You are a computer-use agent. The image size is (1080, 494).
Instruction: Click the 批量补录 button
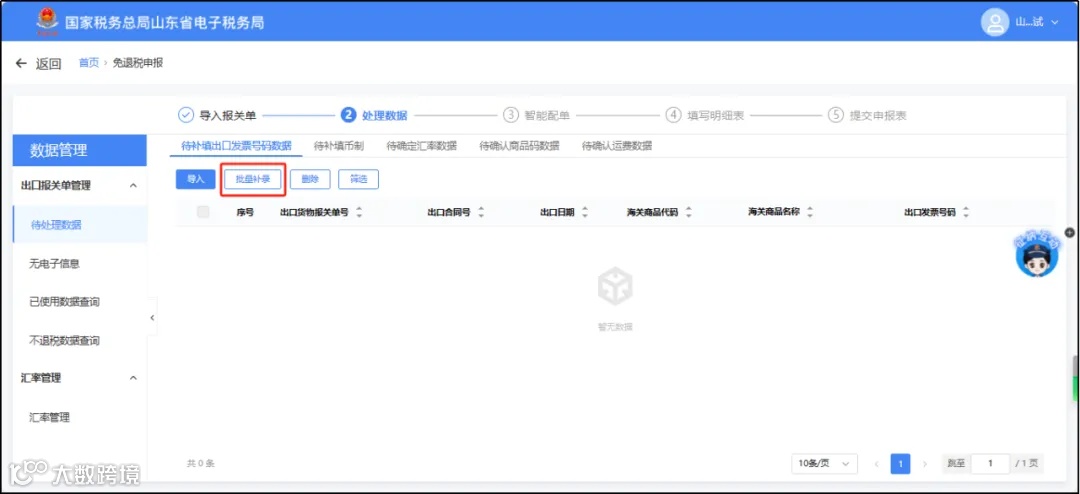[x=253, y=179]
